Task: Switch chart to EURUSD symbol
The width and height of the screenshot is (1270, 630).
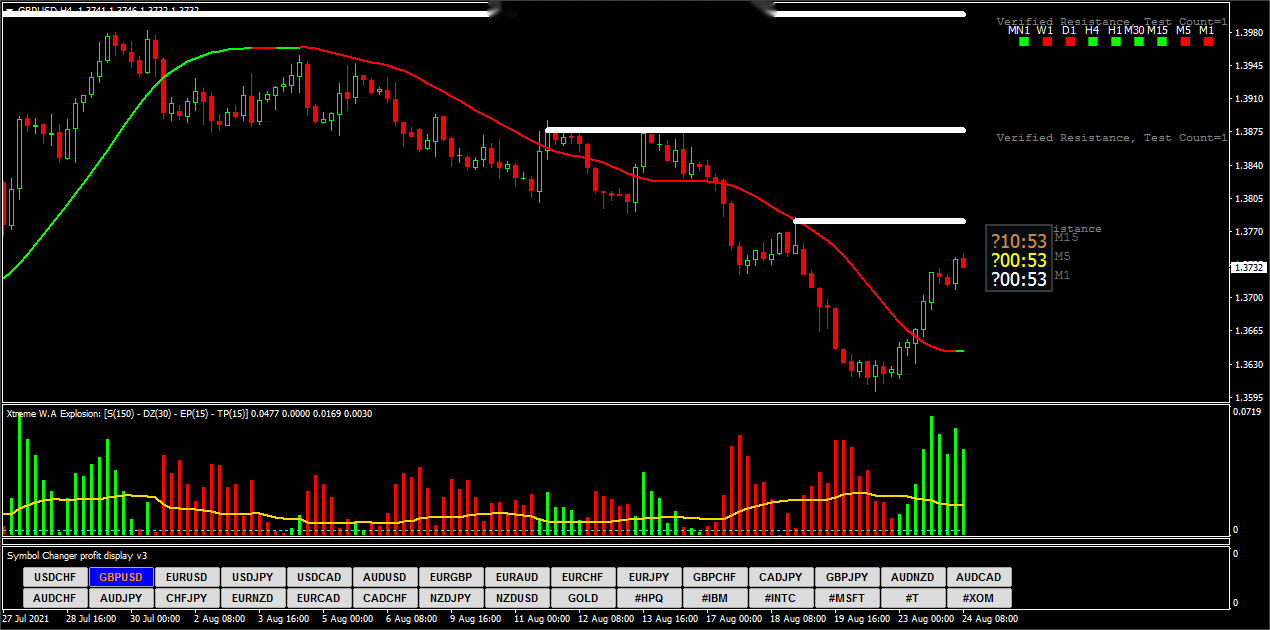Action: click(x=187, y=577)
